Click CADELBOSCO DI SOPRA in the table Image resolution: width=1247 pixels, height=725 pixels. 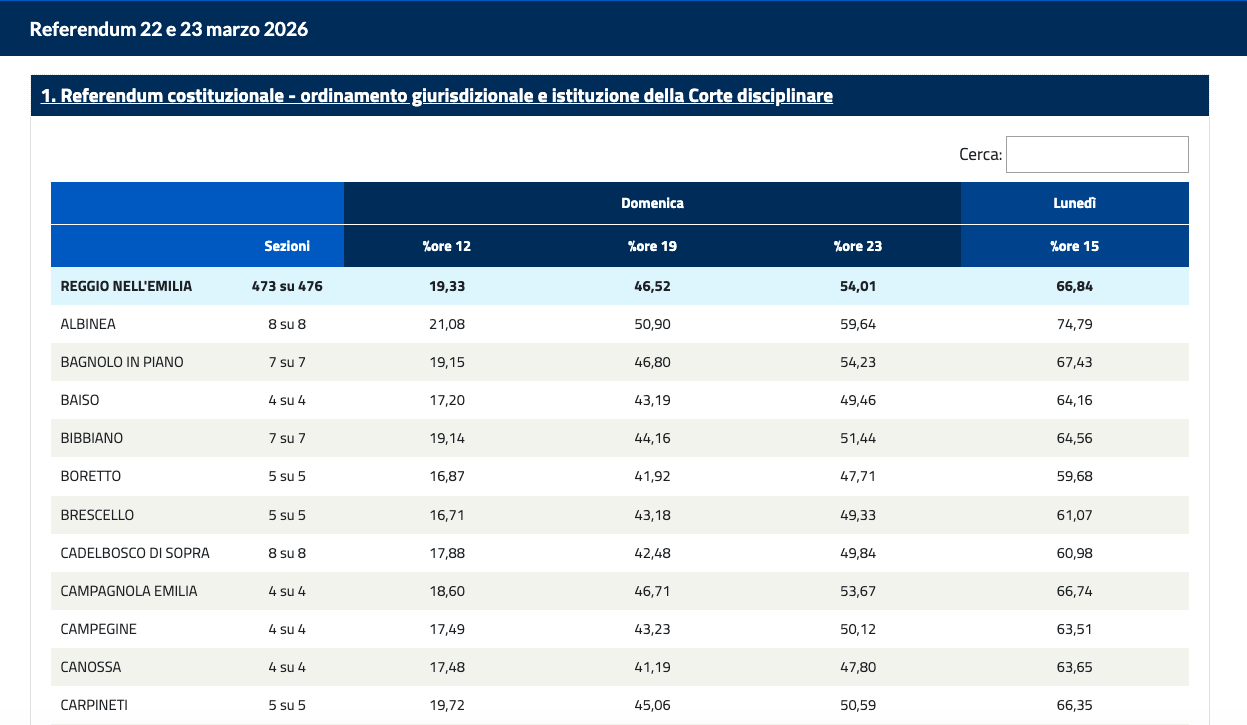coord(135,553)
